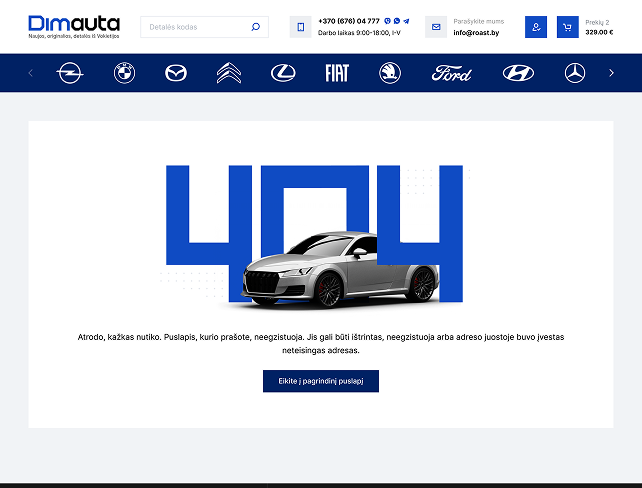642x488 pixels.
Task: Click the Opel brand logo
Action: 69,73
